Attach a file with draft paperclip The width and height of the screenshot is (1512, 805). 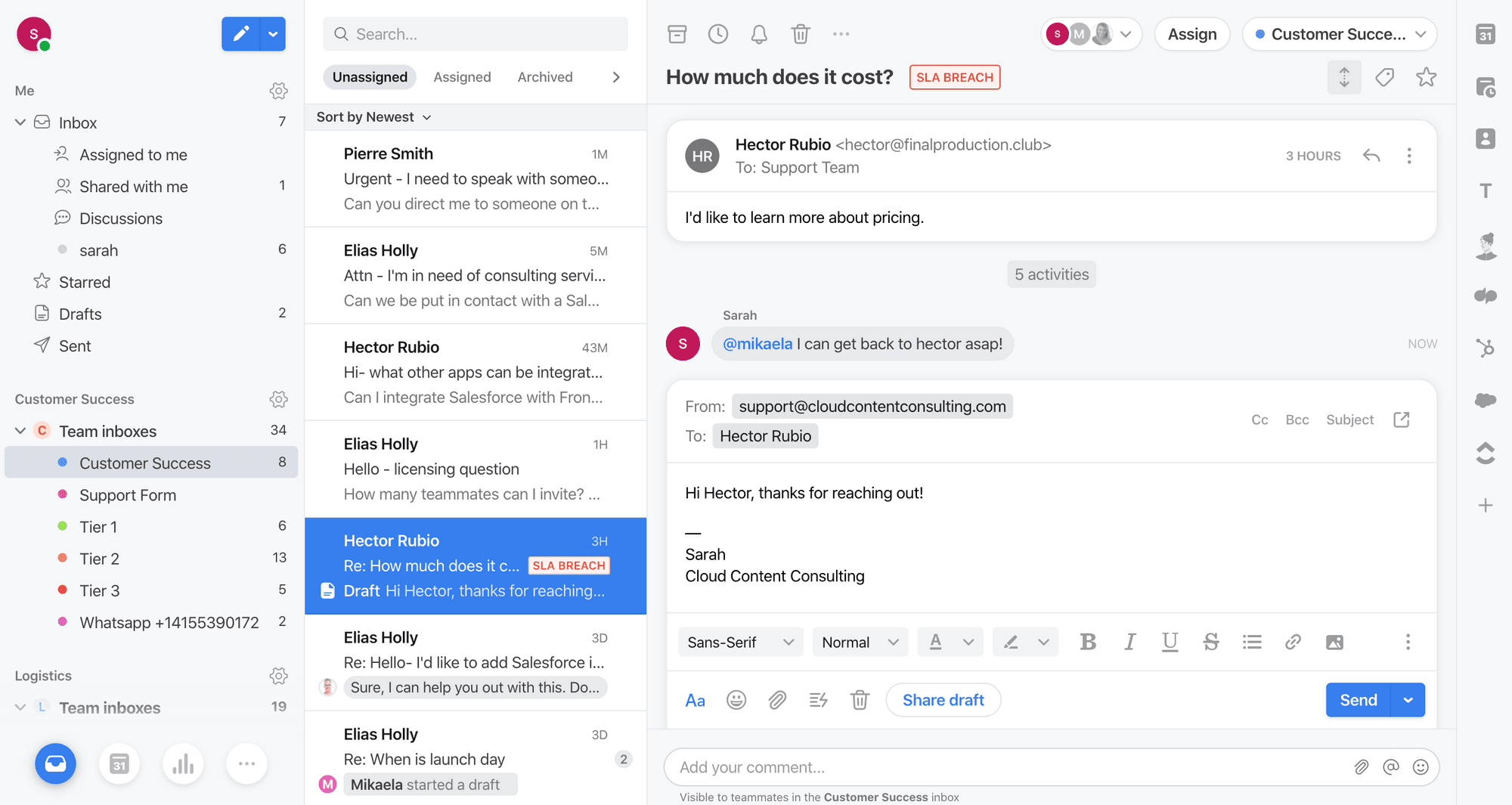coord(776,700)
